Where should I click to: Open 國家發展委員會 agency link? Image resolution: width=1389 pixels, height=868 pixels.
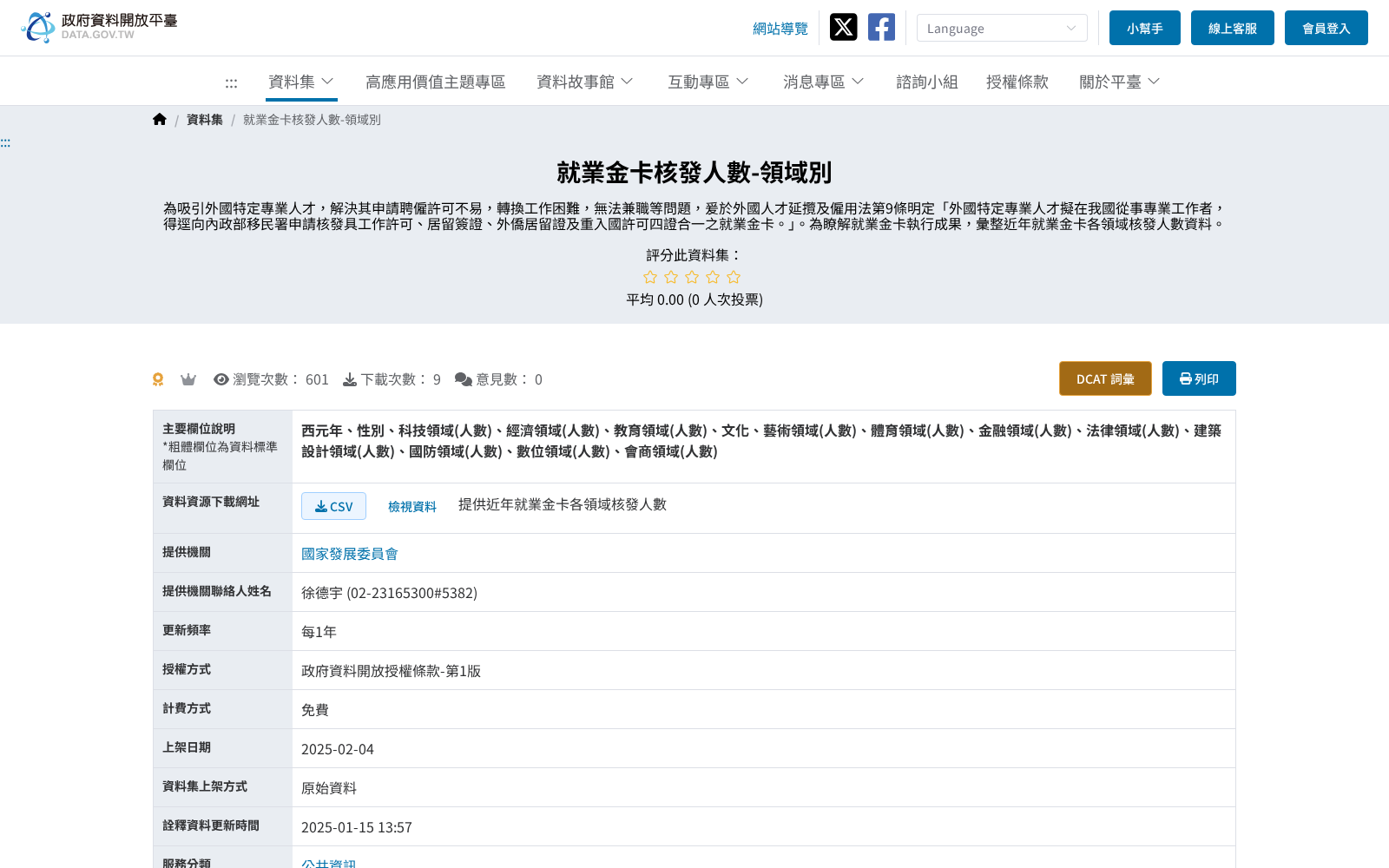[350, 554]
